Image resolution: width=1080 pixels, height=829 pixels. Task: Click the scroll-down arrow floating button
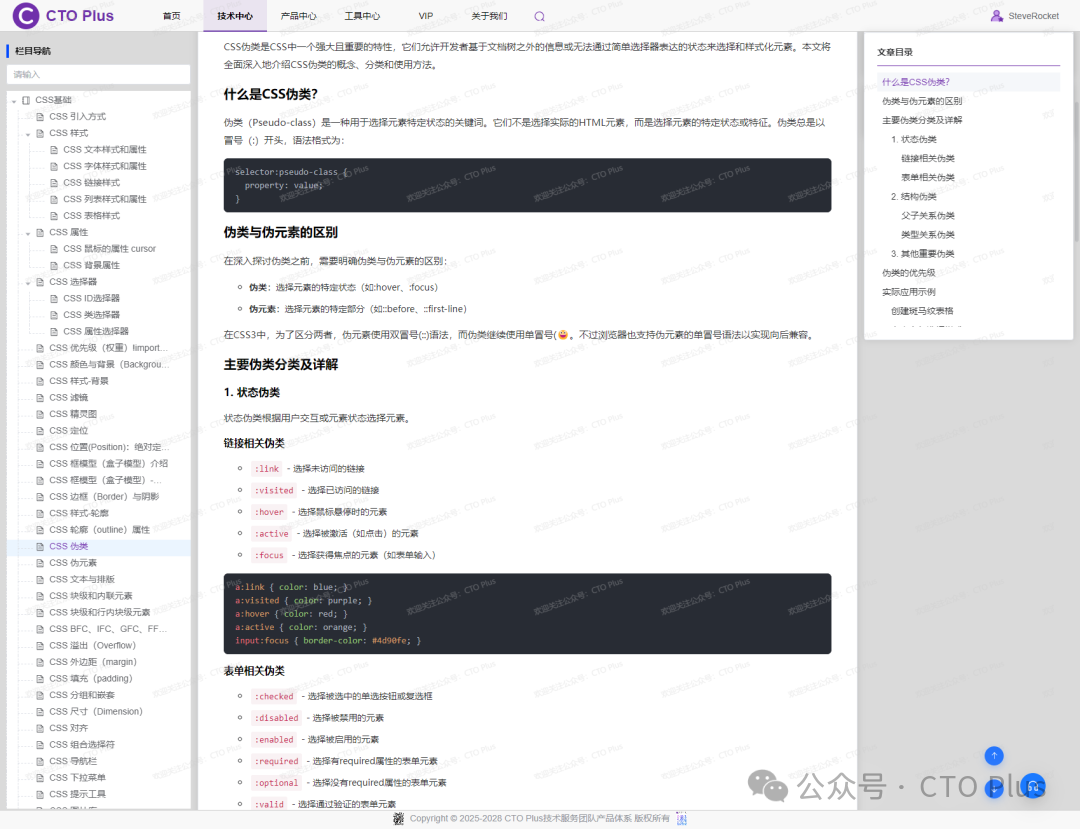tap(993, 789)
